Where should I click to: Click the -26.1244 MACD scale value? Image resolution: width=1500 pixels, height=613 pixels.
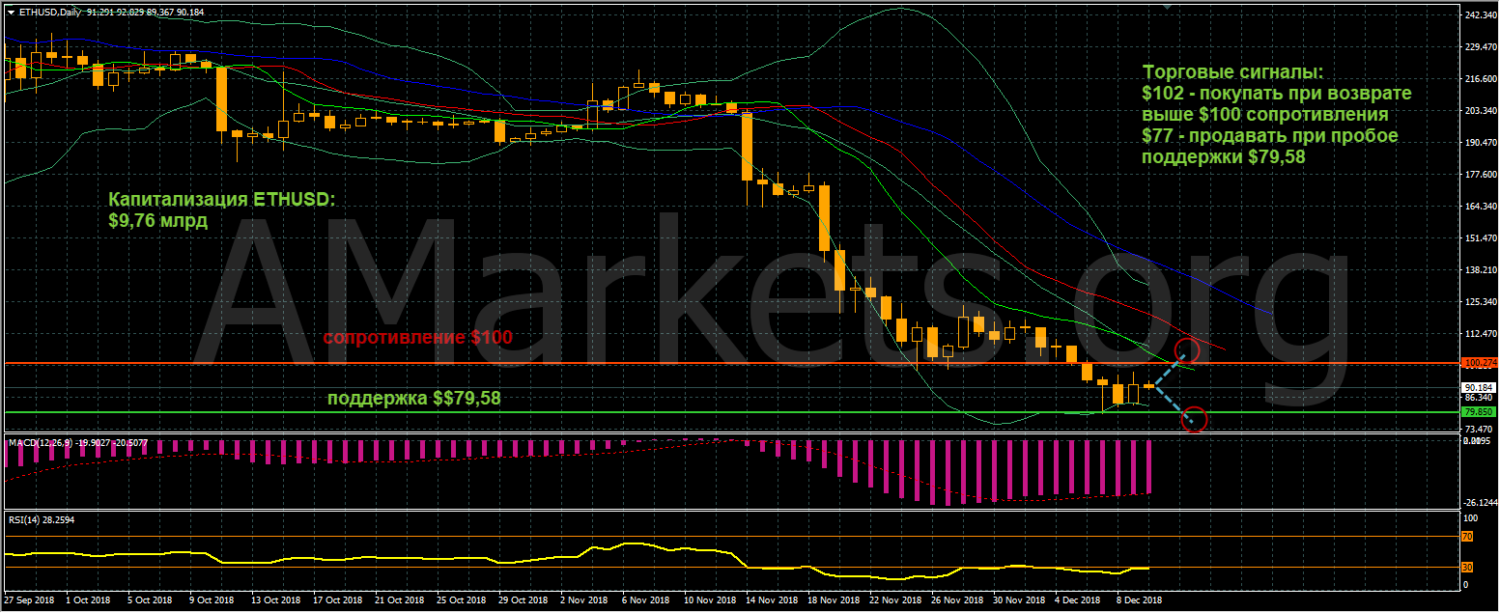1478,502
